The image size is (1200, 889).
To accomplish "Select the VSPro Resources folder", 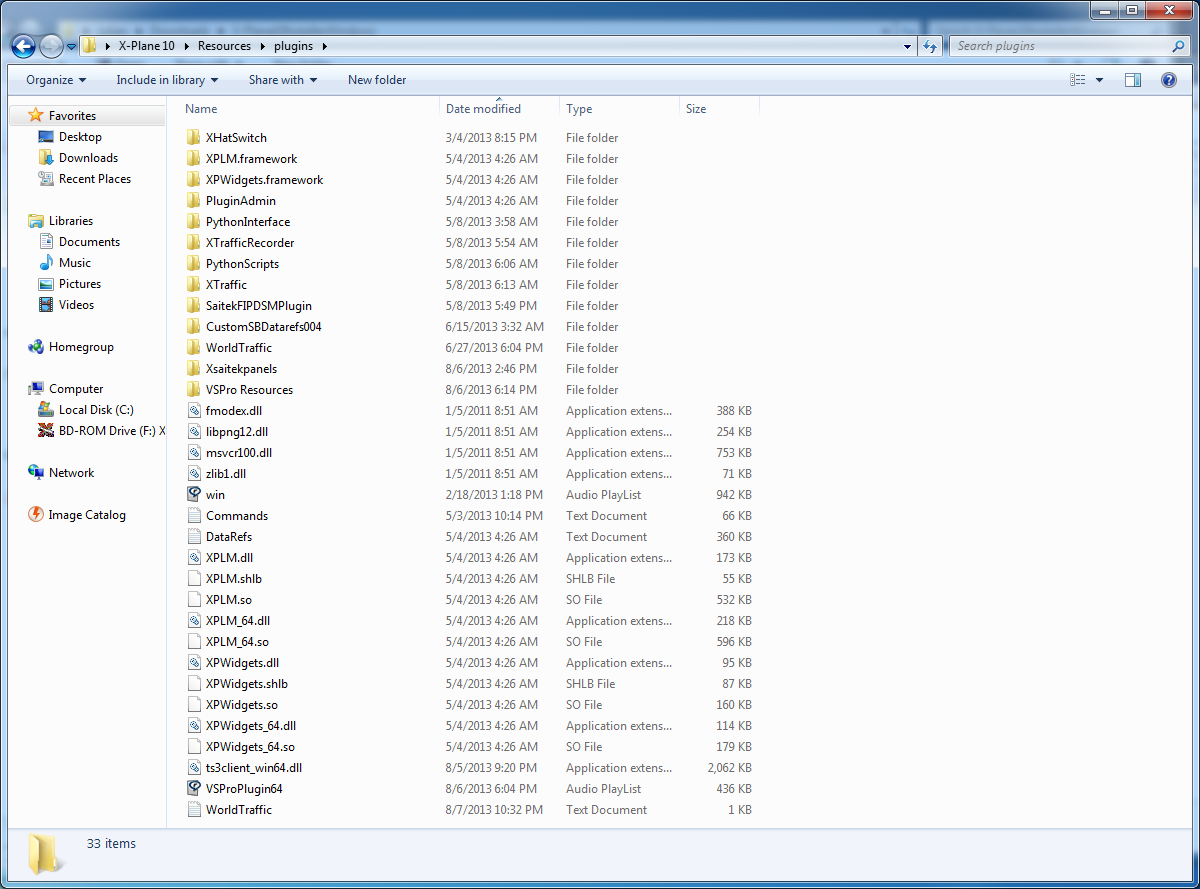I will tap(249, 390).
